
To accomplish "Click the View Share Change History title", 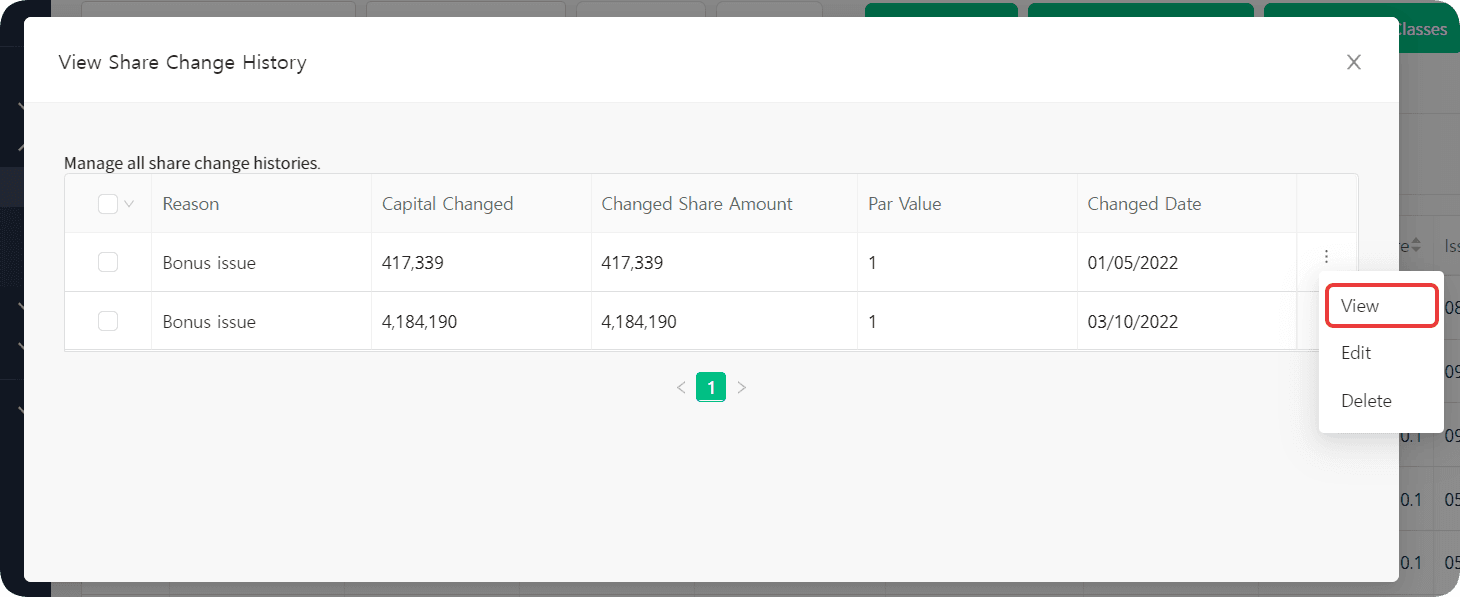I will 182,62.
